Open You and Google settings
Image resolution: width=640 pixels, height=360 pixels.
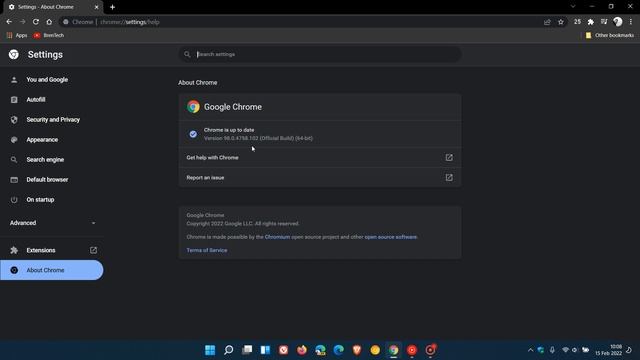click(x=47, y=80)
